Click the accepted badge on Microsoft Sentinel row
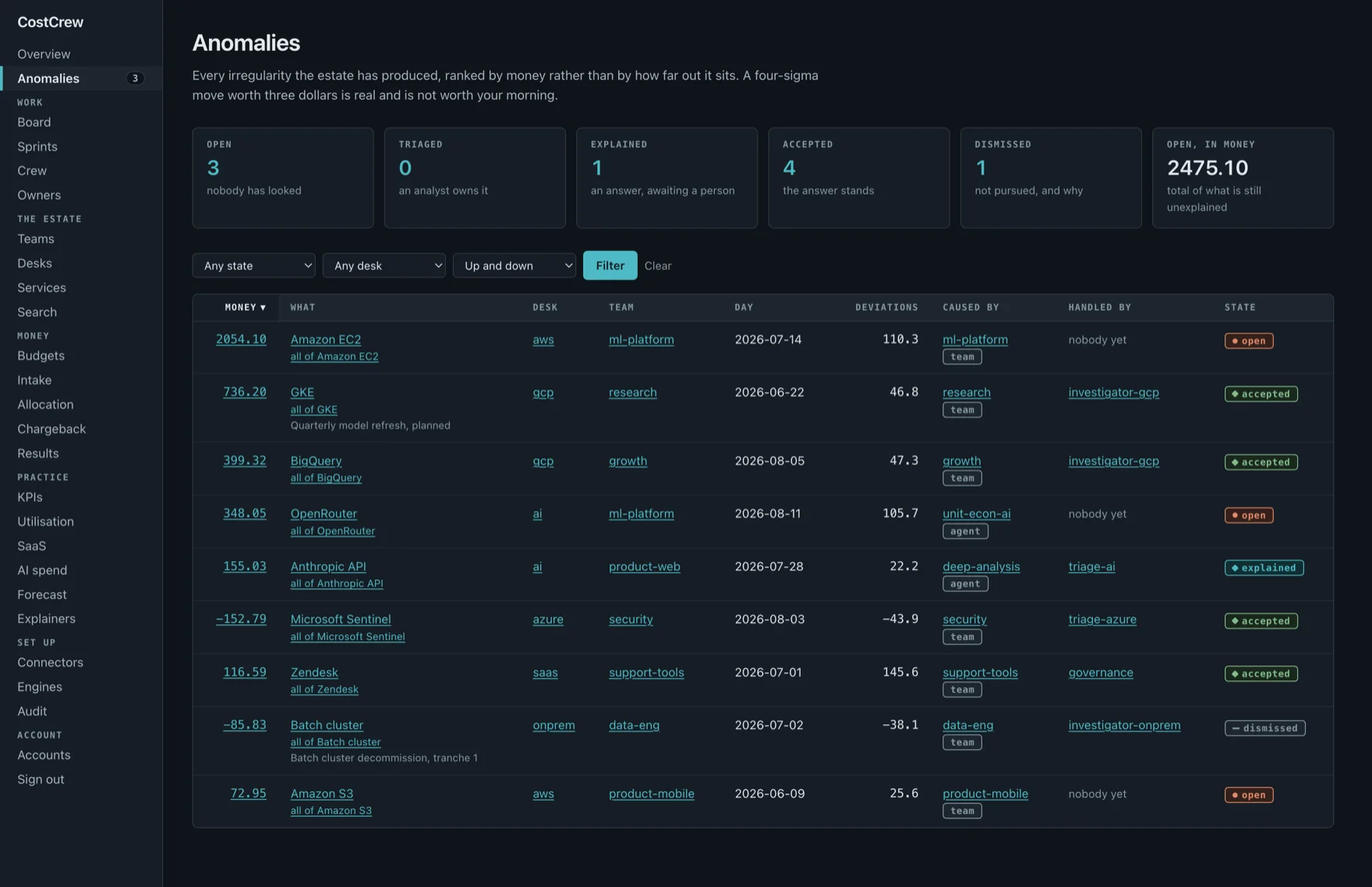The image size is (1372, 887). (1261, 620)
